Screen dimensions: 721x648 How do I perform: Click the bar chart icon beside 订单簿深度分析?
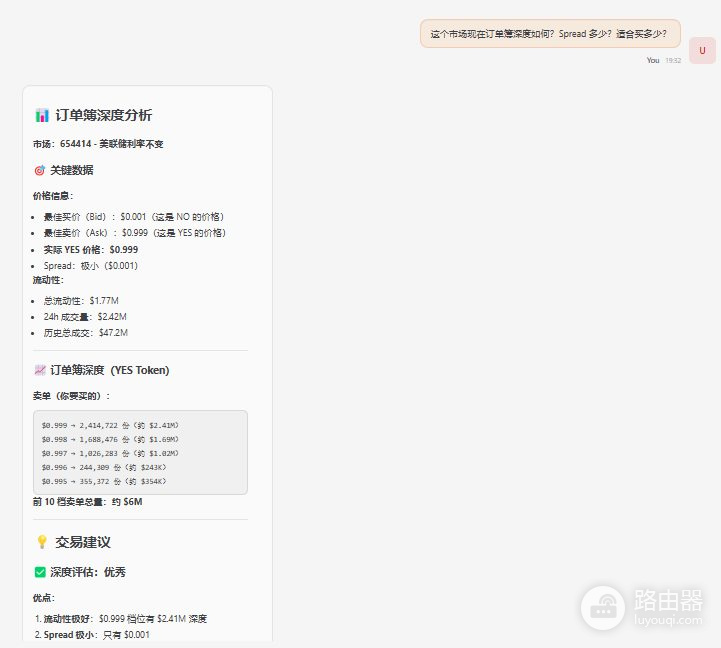[x=42, y=115]
